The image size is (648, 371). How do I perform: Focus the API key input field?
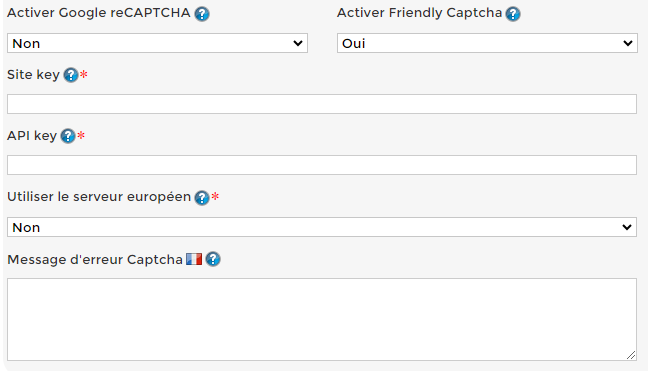(322, 165)
